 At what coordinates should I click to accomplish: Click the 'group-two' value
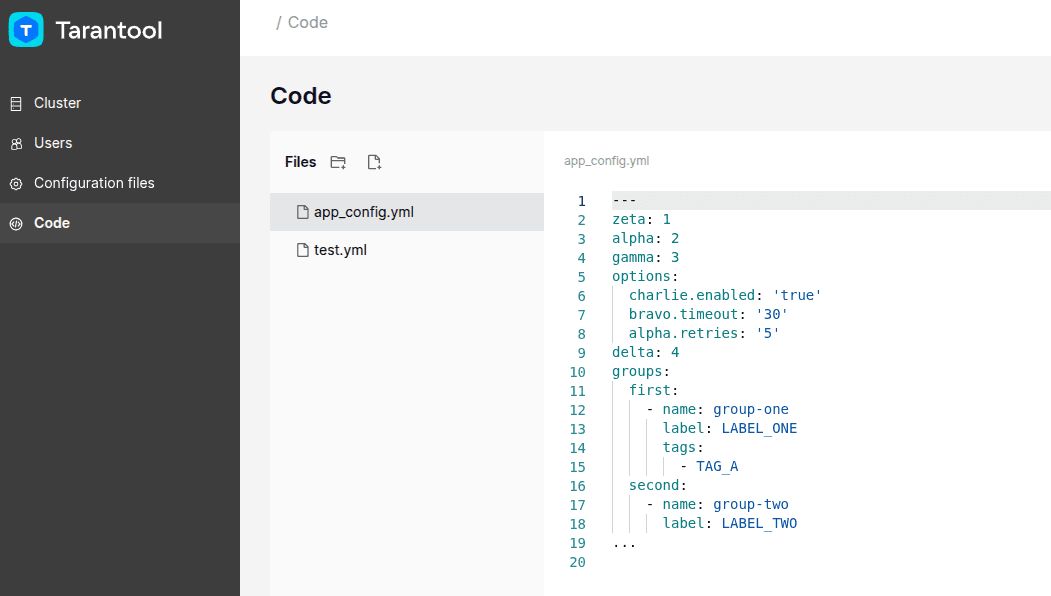[751, 505]
